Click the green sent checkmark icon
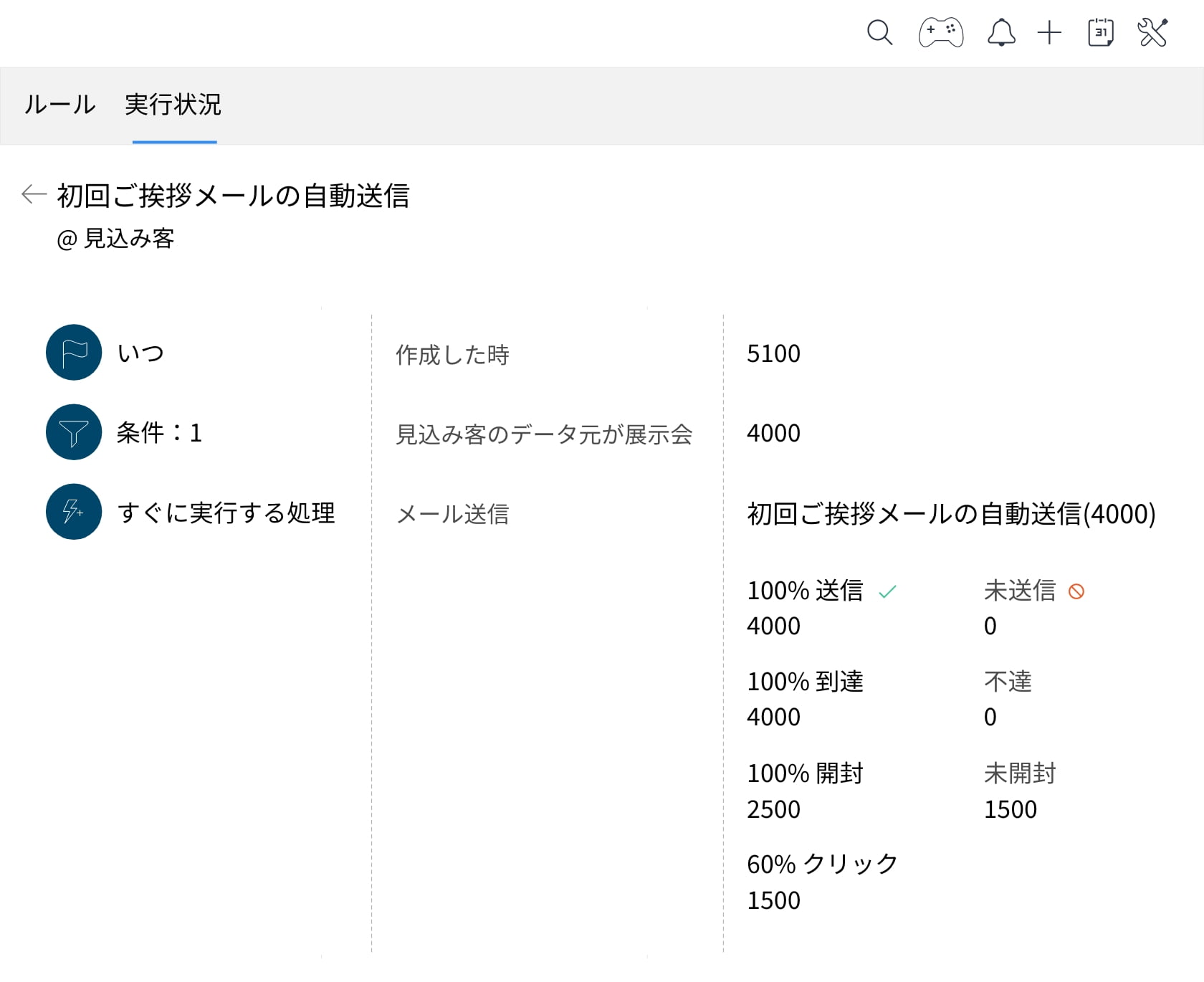This screenshot has width=1204, height=982. coord(887,592)
